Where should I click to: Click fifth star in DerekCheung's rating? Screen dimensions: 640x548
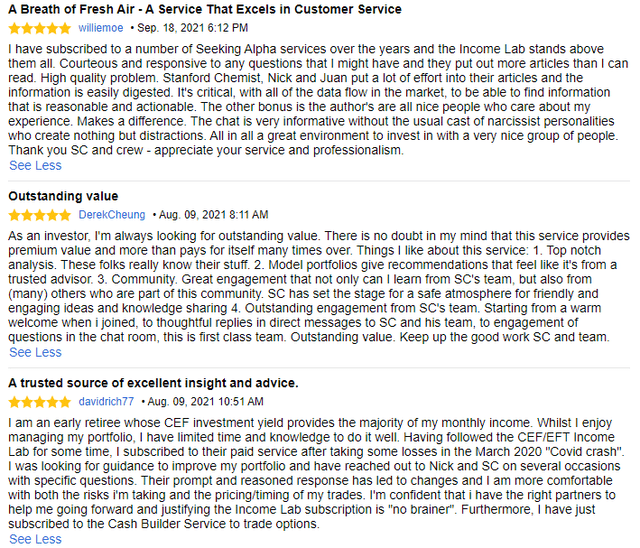(64, 215)
